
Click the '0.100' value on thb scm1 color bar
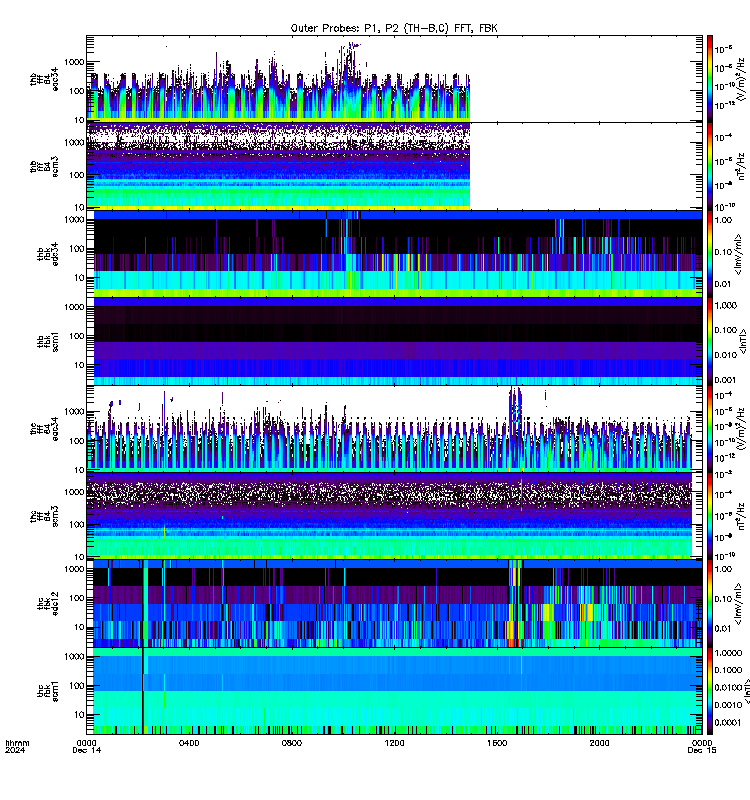(x=726, y=330)
